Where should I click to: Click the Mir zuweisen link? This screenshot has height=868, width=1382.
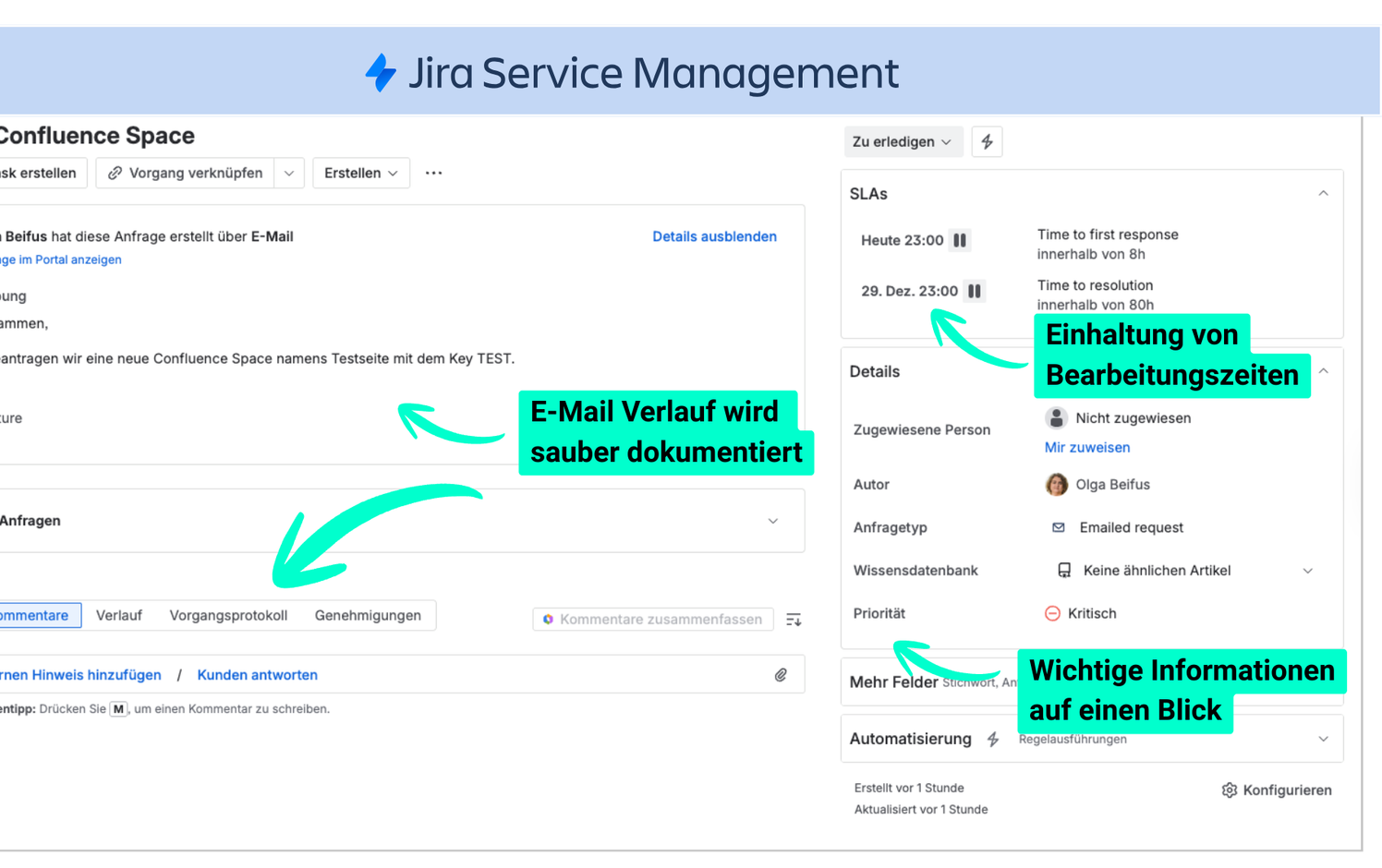click(1087, 447)
